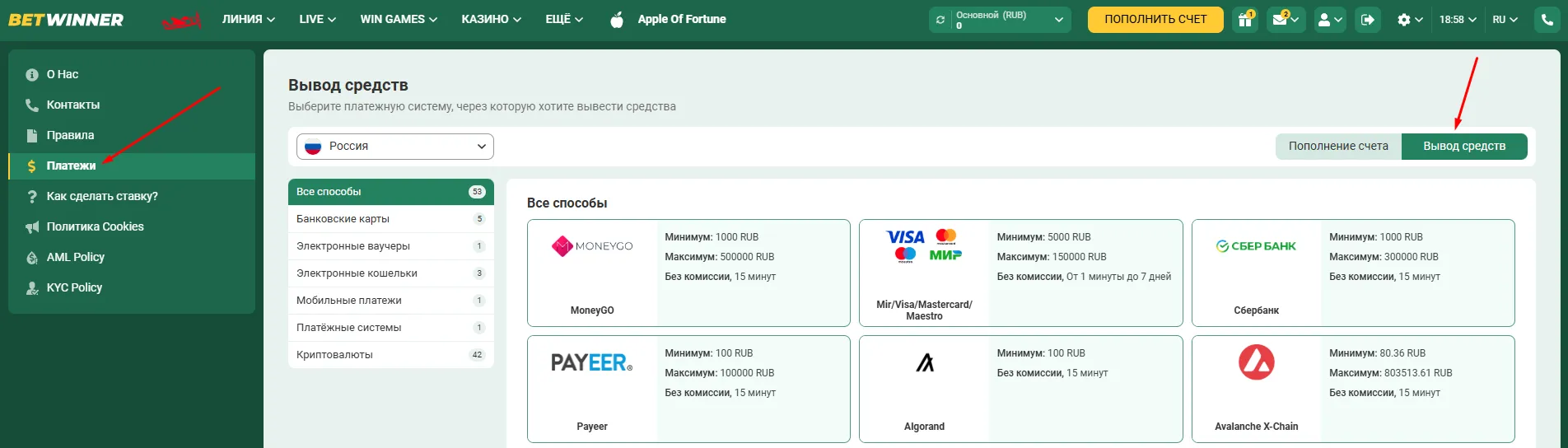The image size is (1568, 448).
Task: Click the MoneyGO name label
Action: 592,310
